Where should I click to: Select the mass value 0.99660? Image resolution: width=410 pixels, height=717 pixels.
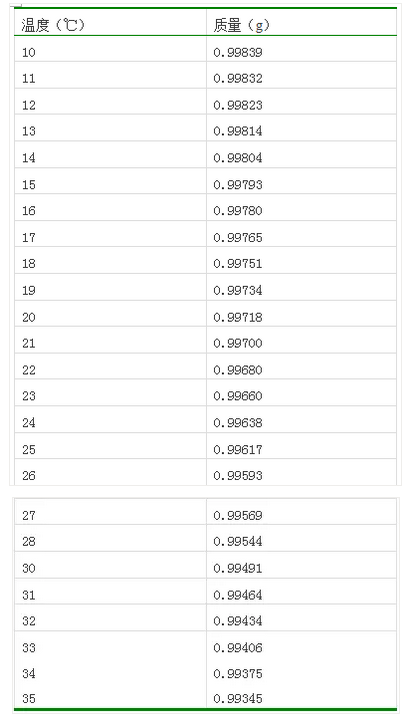238,396
